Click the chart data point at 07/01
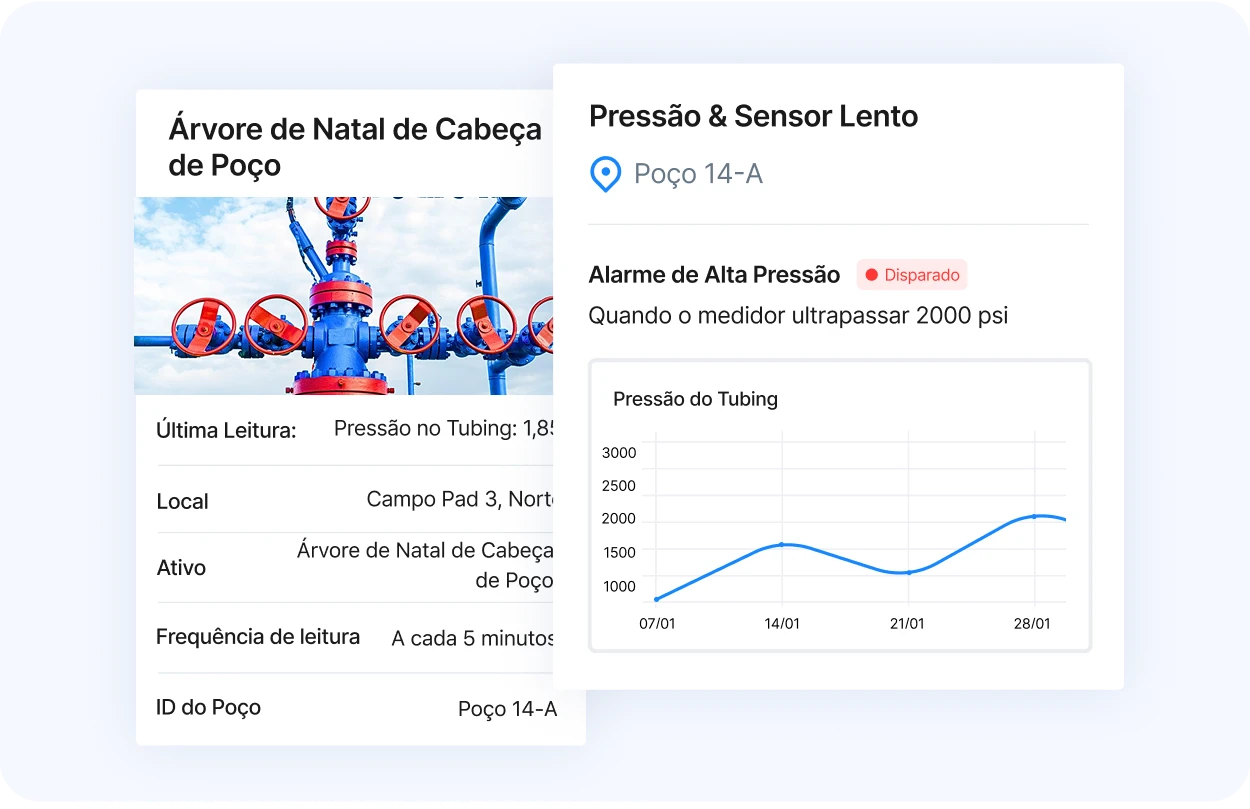Viewport: 1250px width, 809px height. [x=657, y=599]
